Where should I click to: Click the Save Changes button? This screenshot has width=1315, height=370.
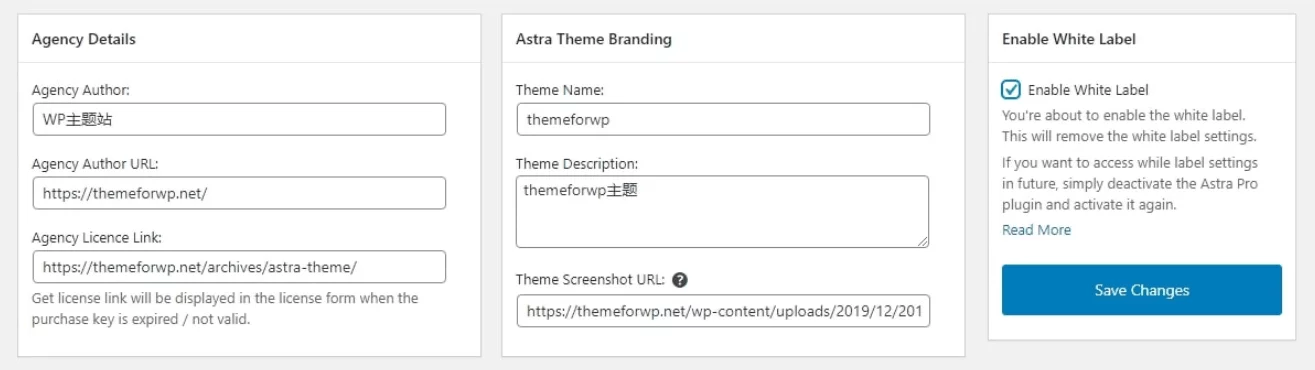(x=1142, y=290)
